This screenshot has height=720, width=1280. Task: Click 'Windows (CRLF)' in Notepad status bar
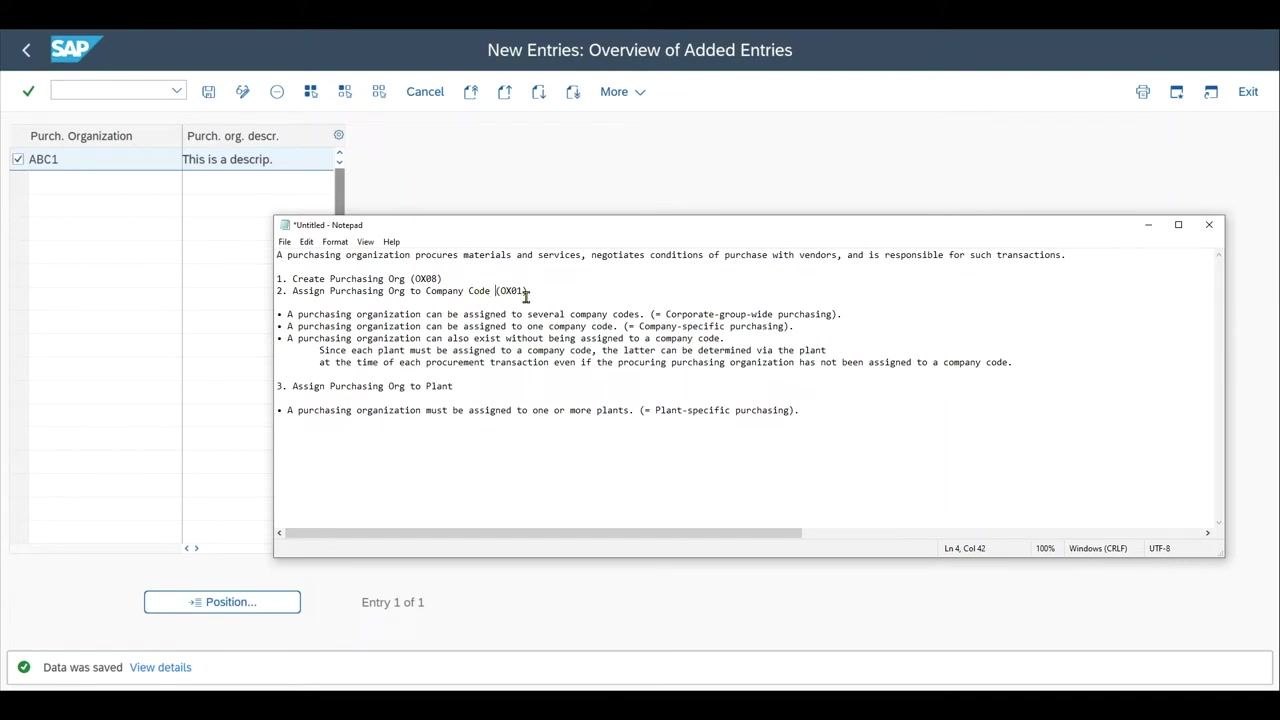[1098, 548]
